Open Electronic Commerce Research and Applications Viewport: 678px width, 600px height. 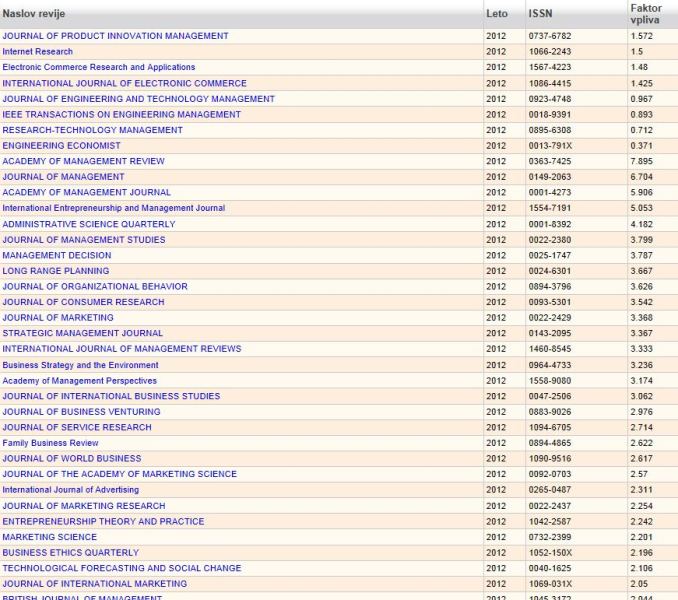(x=99, y=68)
